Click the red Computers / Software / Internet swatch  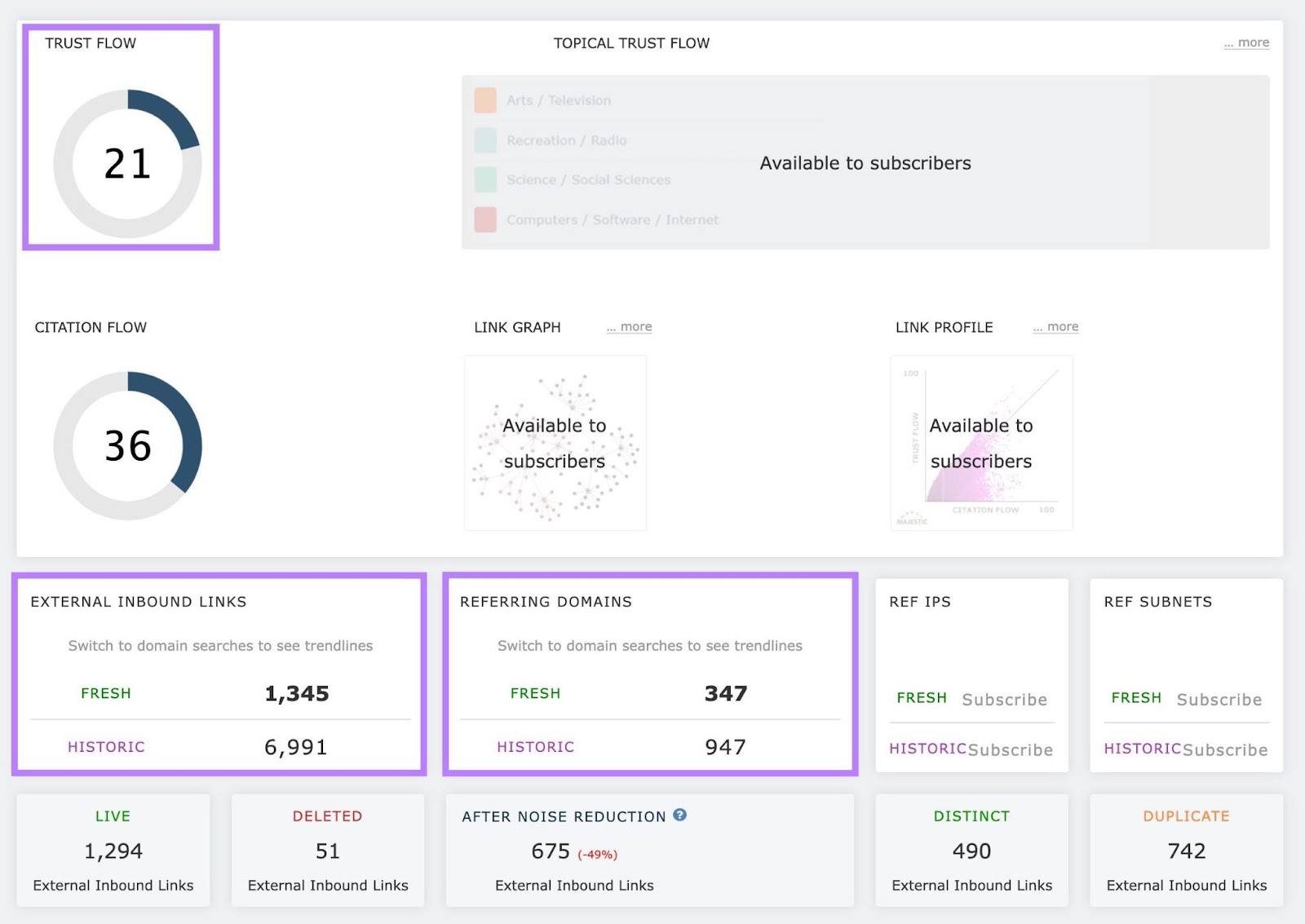(x=485, y=219)
